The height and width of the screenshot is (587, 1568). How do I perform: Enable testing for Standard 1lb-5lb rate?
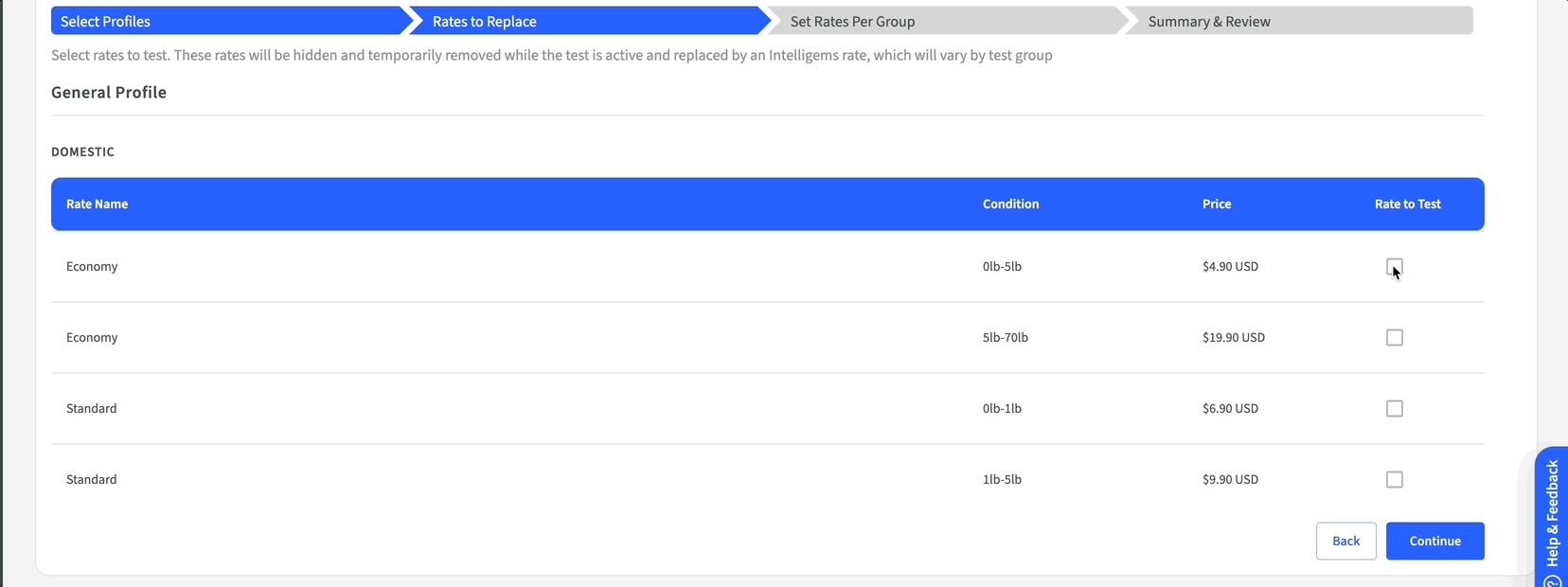tap(1394, 480)
